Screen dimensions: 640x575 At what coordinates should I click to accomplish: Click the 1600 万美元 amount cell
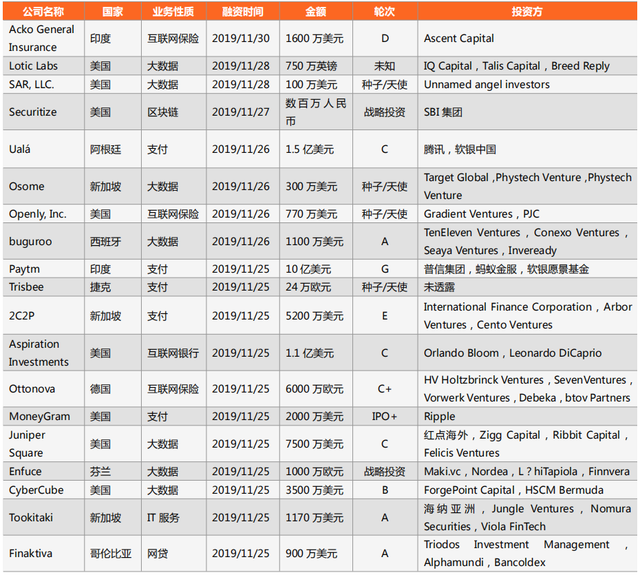(314, 38)
